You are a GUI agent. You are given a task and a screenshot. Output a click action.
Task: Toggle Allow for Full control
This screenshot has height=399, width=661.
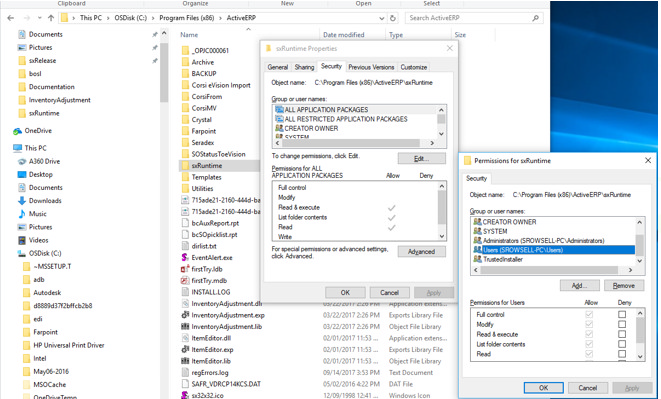[x=589, y=315]
